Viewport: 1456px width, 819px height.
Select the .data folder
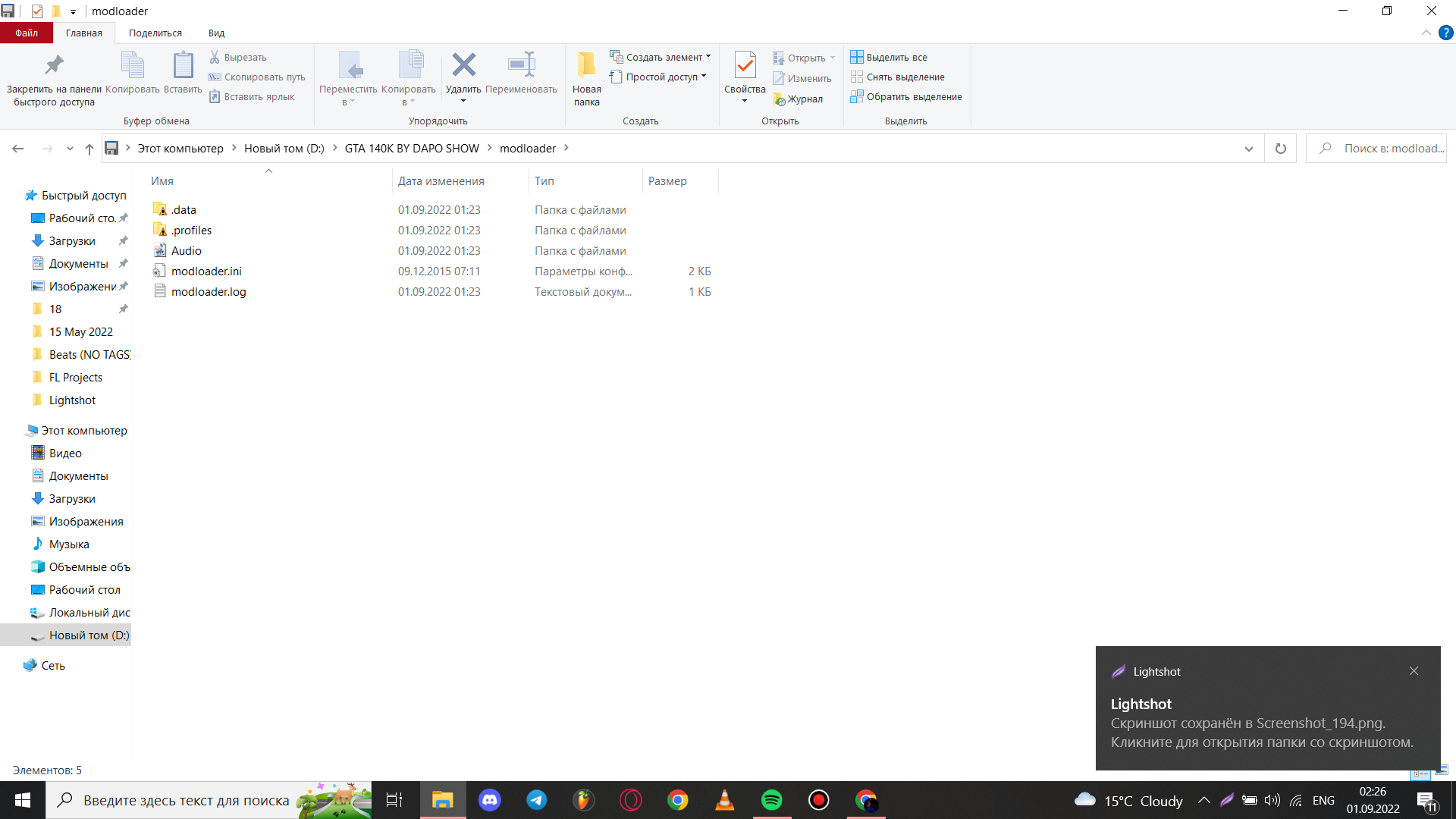(184, 209)
